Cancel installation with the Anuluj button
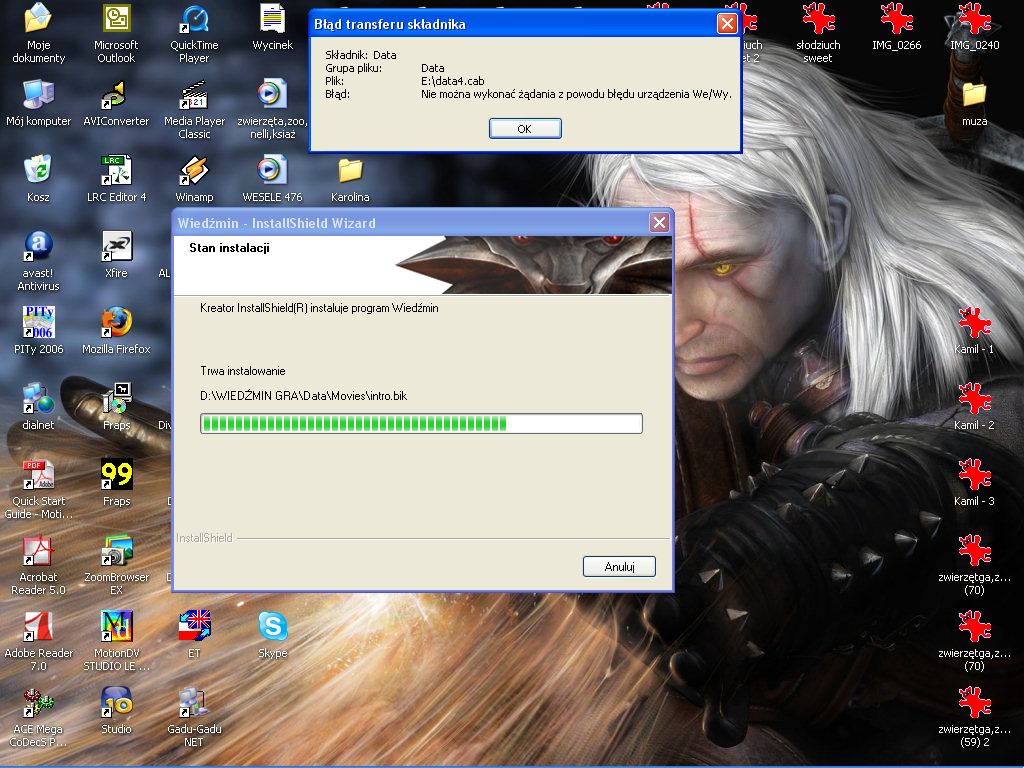The width and height of the screenshot is (1024, 768). point(619,566)
